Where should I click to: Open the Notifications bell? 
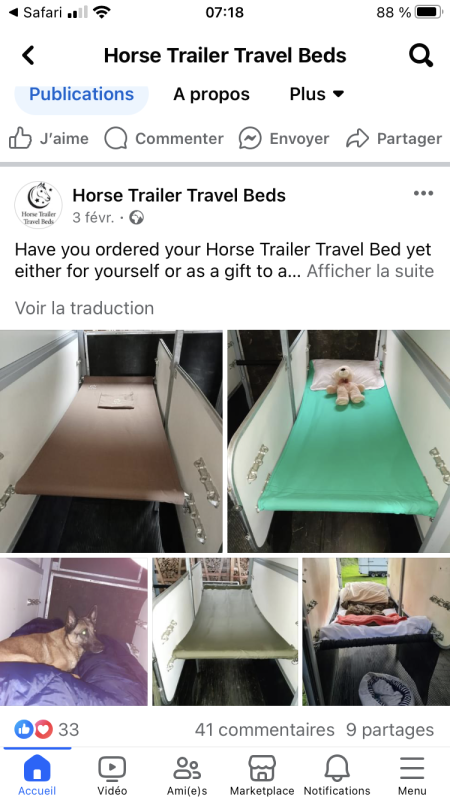tap(337, 775)
